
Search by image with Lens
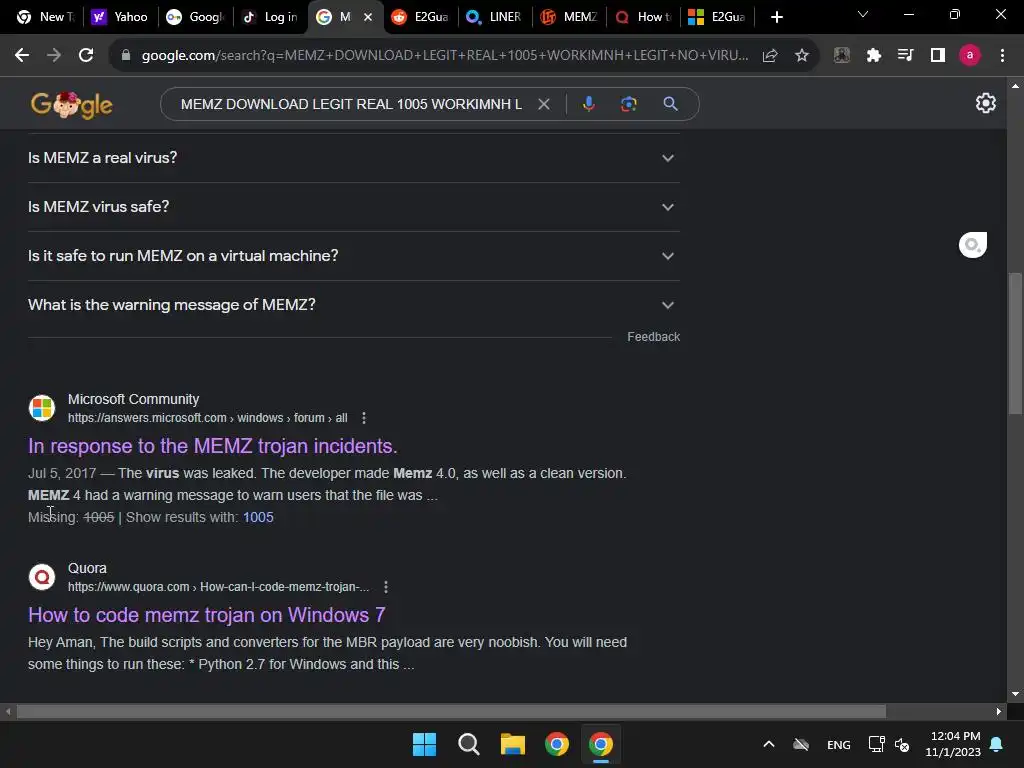628,104
